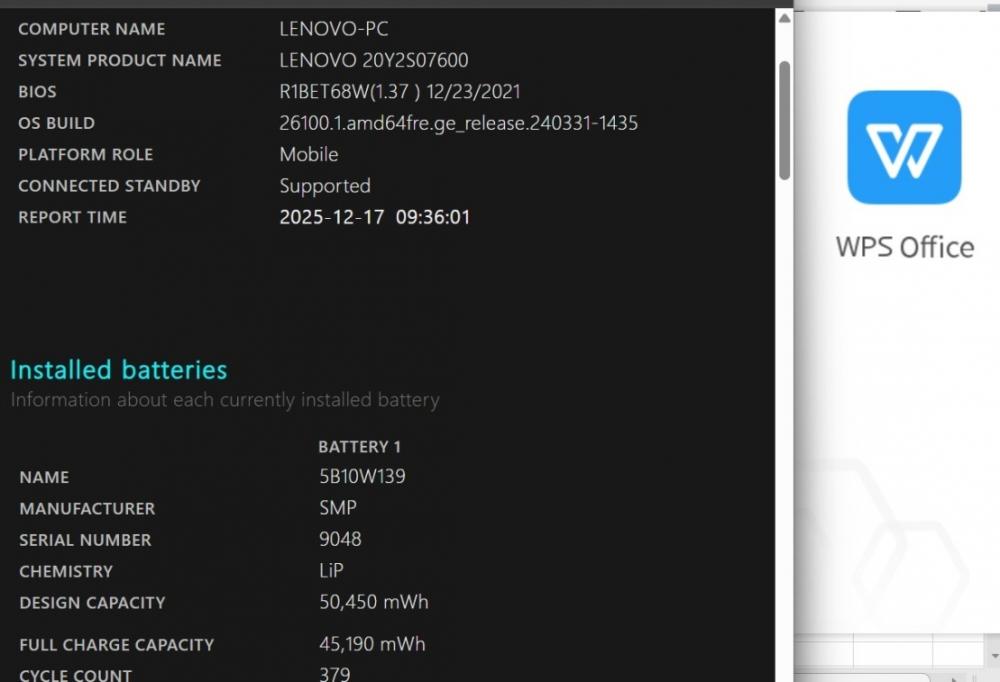The width and height of the screenshot is (1000, 682).
Task: Click the WPS Office logo icon
Action: pyautogui.click(x=904, y=147)
